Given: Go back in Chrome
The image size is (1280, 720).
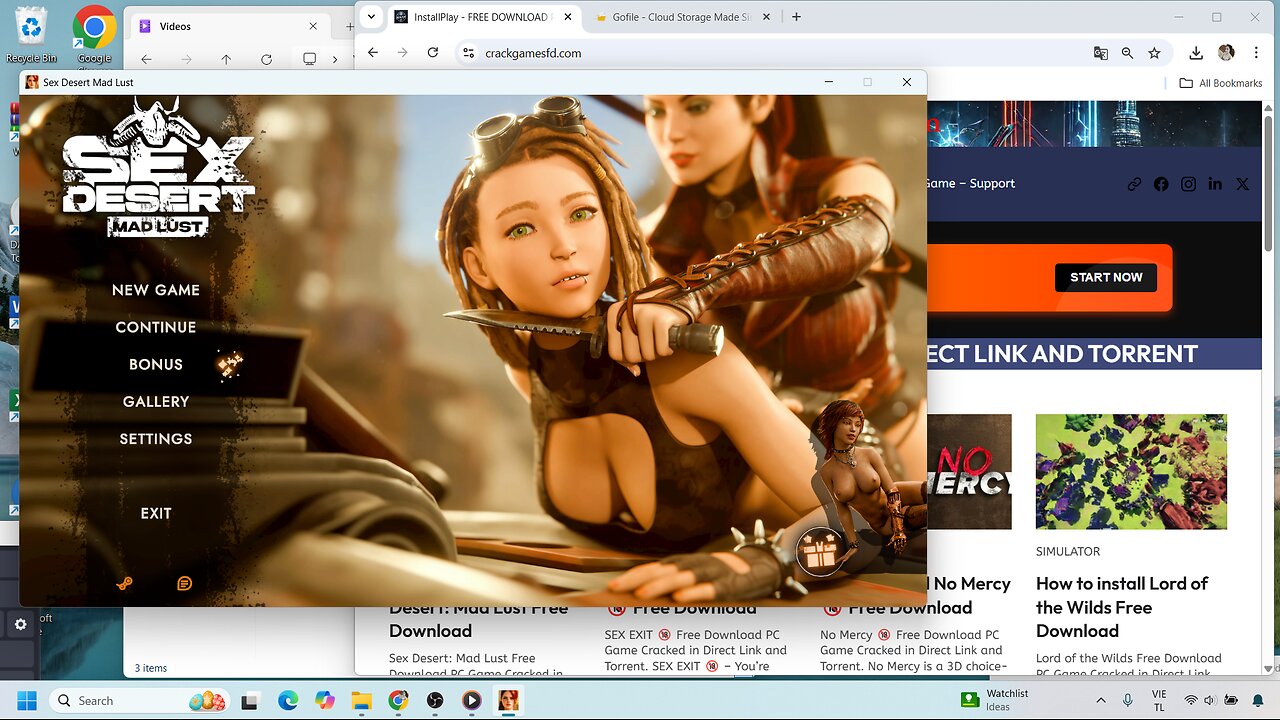Looking at the screenshot, I should pos(373,53).
